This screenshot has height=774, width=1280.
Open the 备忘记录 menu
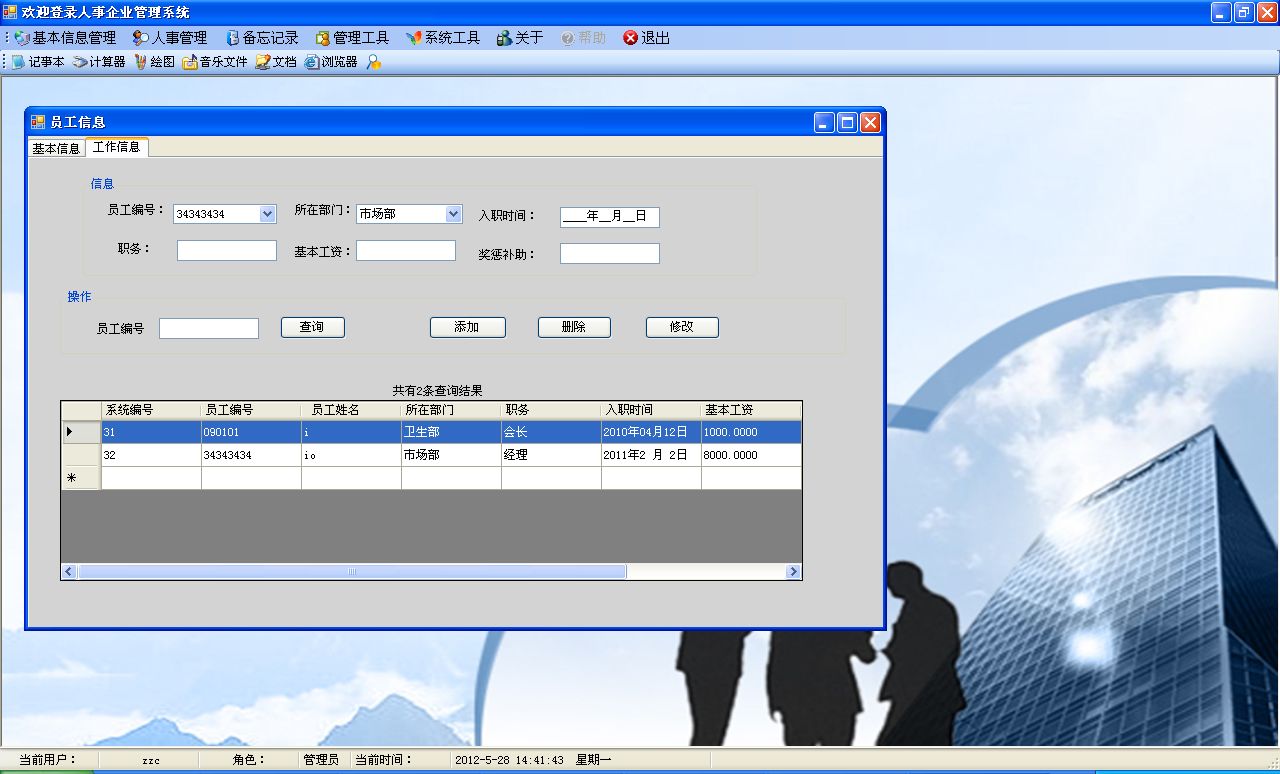262,38
